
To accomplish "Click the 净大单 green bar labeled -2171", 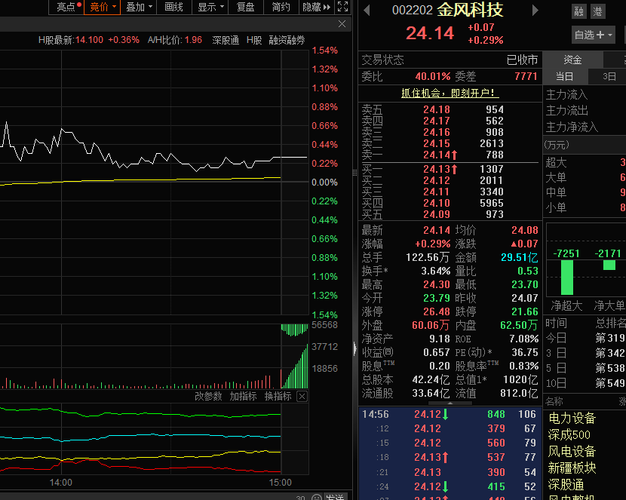I will [x=609, y=265].
